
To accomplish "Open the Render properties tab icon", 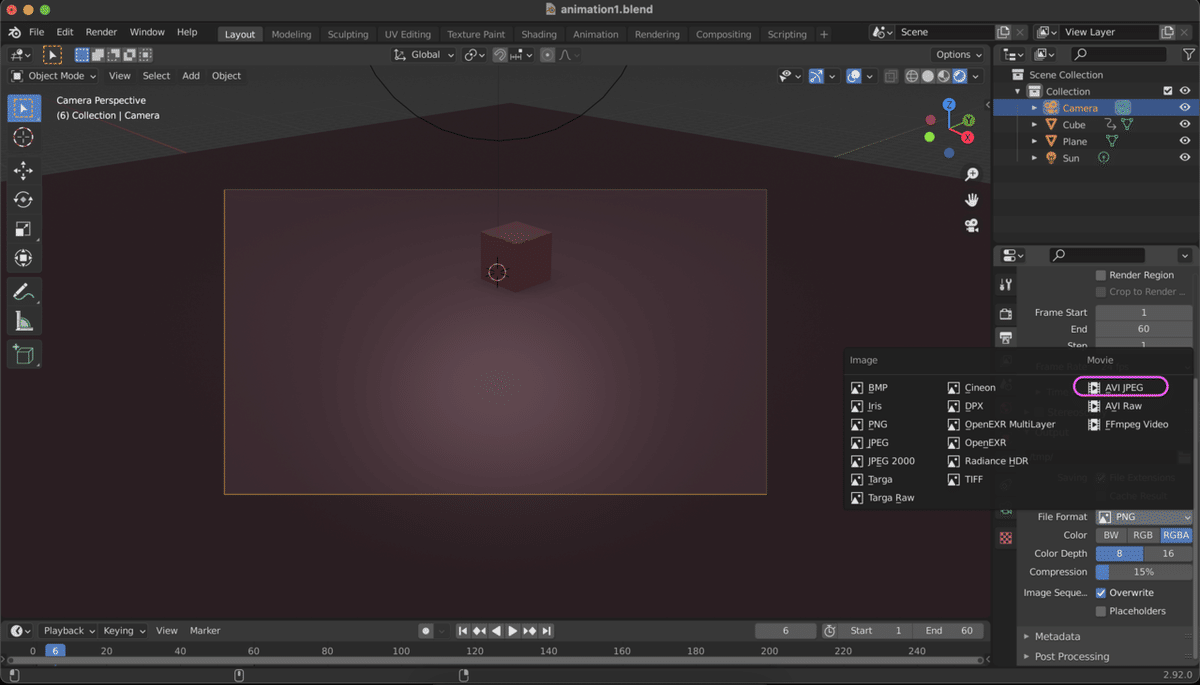I will point(1006,314).
